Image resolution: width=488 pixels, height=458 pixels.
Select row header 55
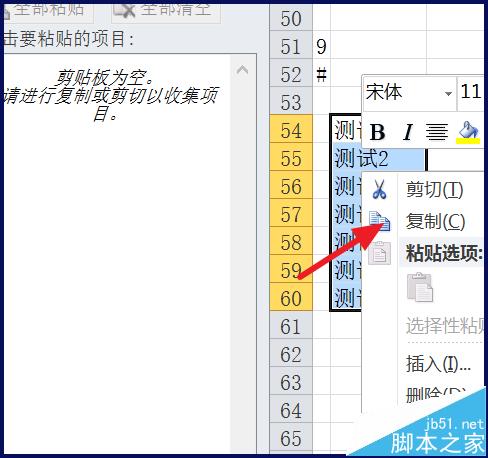[x=291, y=158]
